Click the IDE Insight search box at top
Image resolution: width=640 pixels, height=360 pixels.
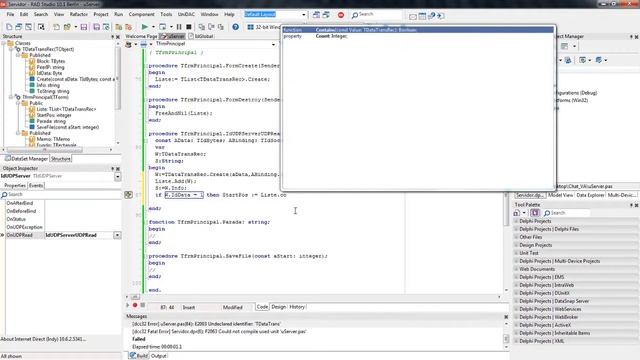[x=376, y=15]
